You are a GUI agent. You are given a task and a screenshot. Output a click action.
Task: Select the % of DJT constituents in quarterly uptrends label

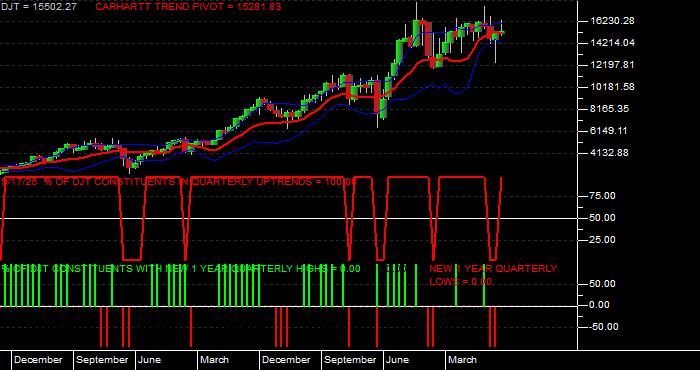pos(179,182)
